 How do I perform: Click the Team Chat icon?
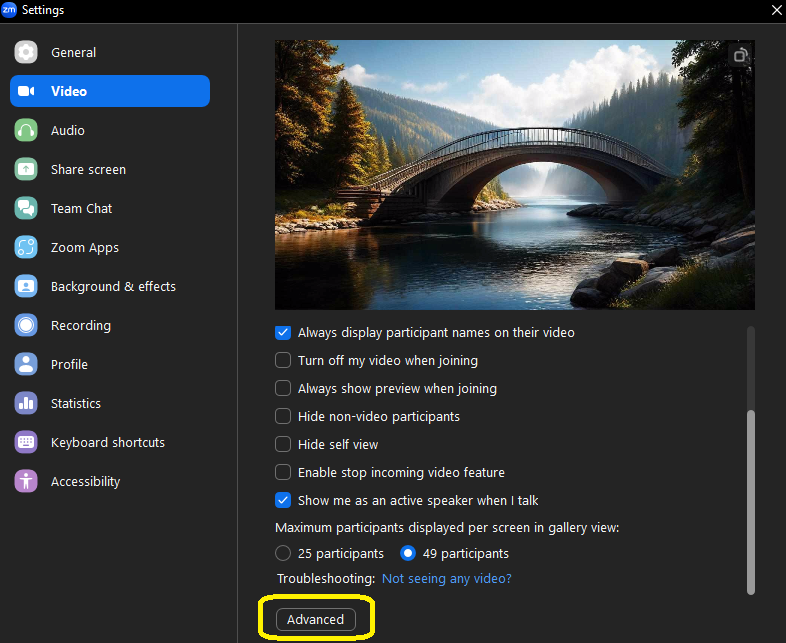[x=26, y=208]
